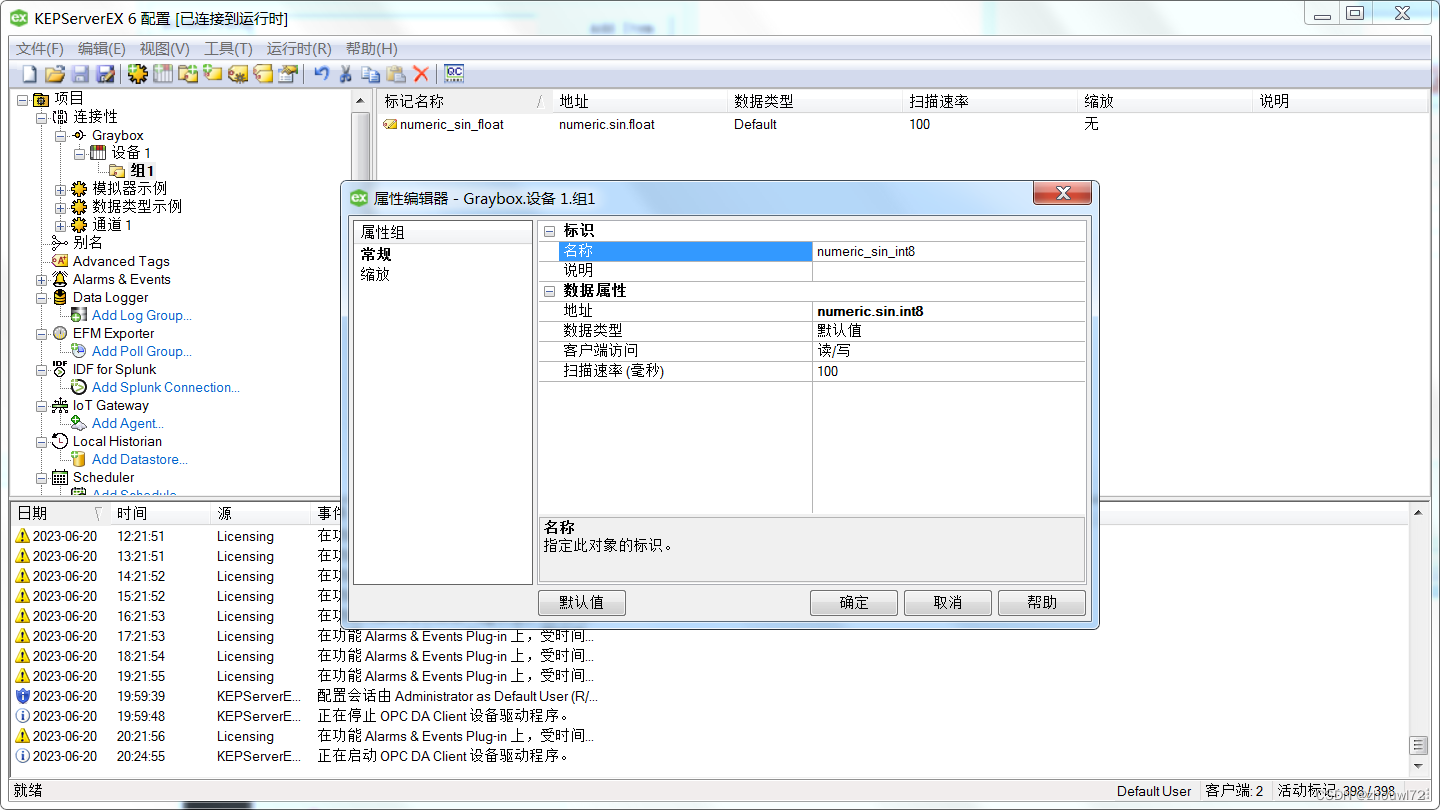Create a new channel with the gear icon
Screen dimensions: 1440x810
pos(137,73)
